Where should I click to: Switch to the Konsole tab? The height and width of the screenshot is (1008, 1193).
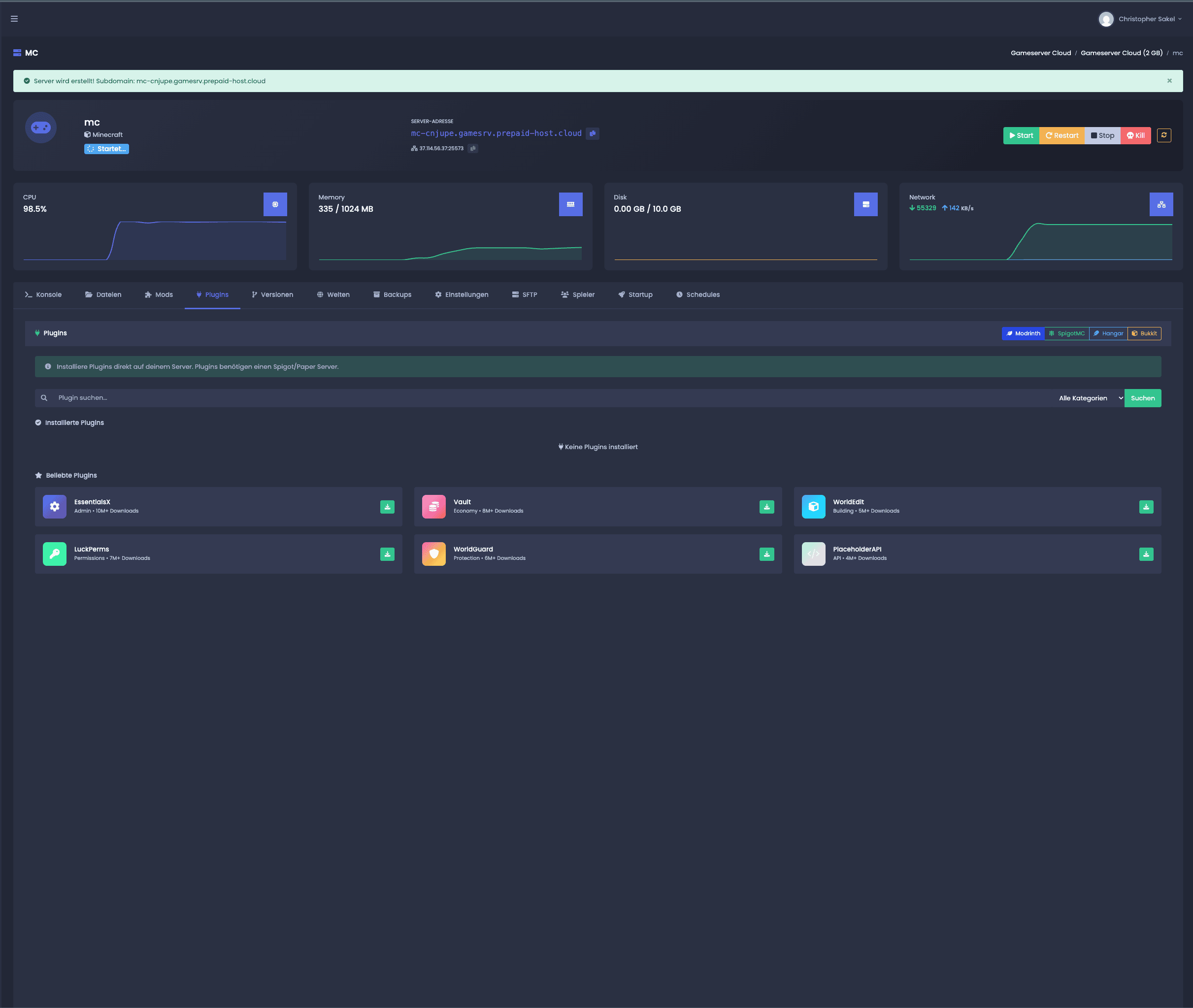point(43,294)
